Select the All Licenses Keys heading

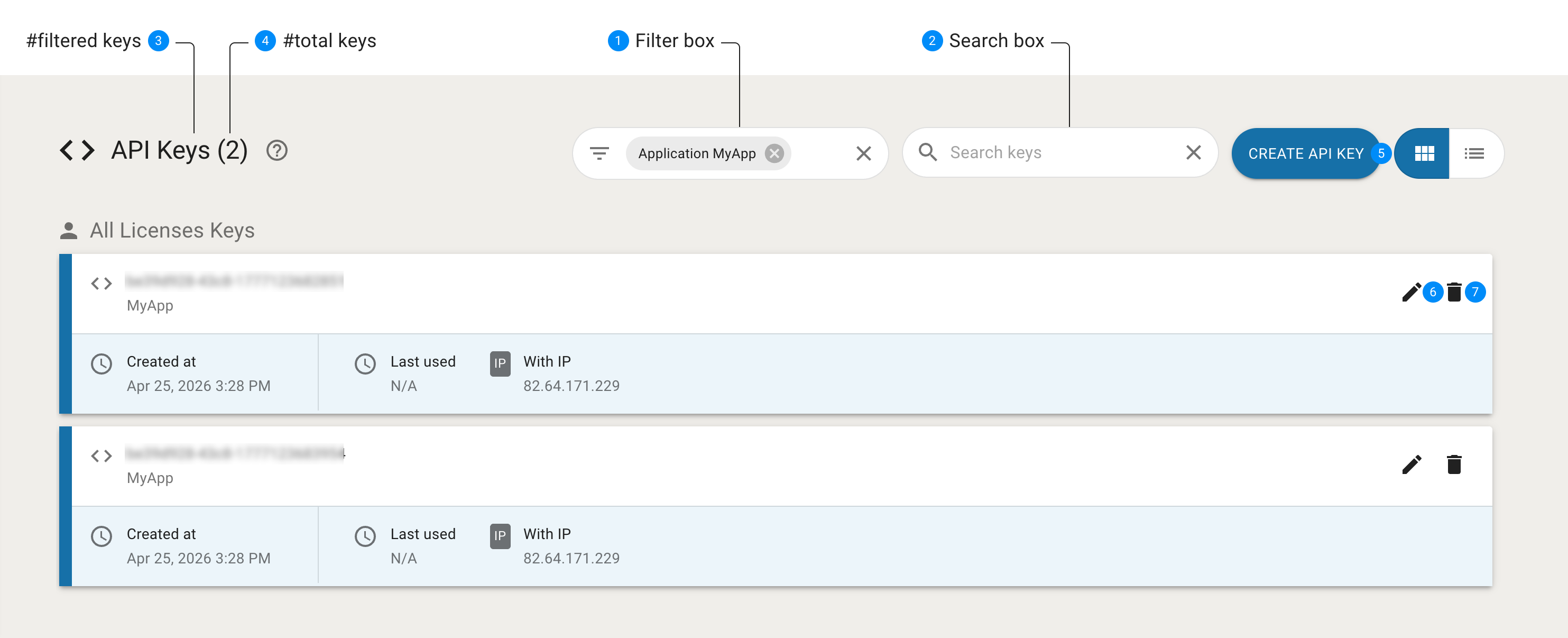[x=172, y=230]
